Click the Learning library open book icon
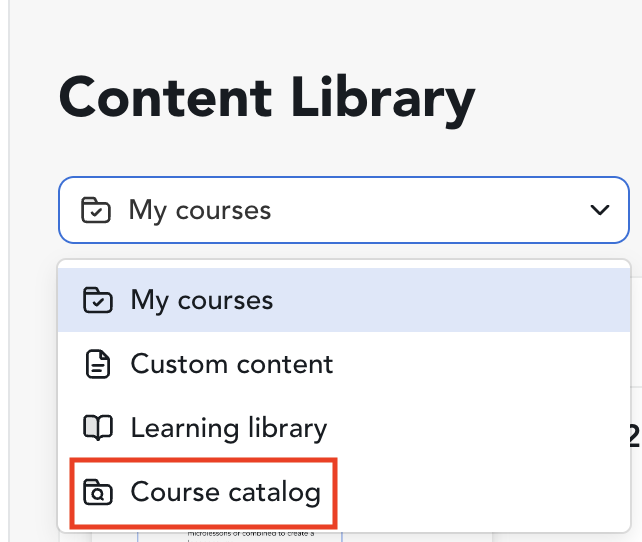The image size is (642, 542). [97, 428]
